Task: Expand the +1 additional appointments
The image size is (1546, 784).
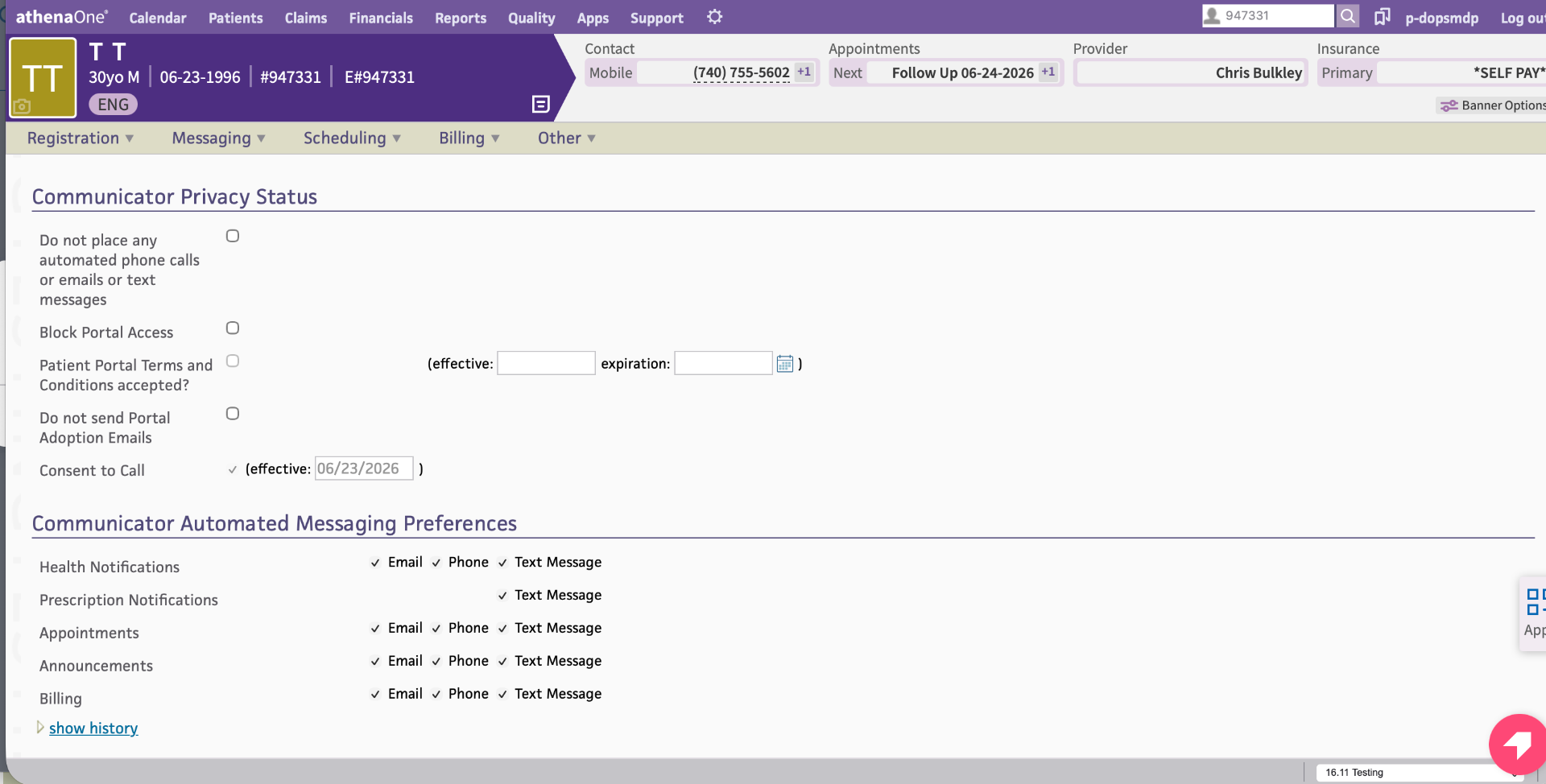Action: point(1048,72)
